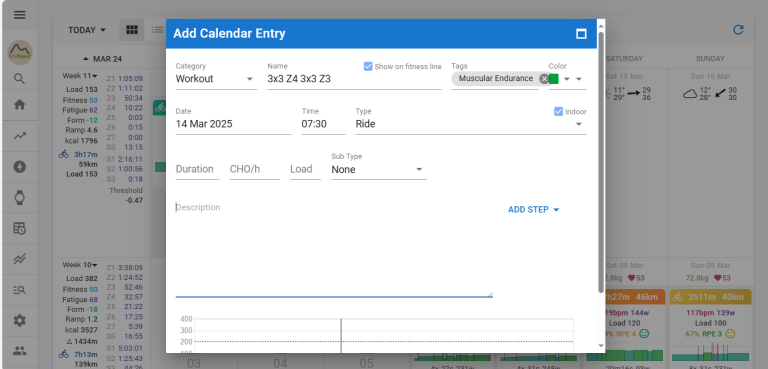Click in the Description text area
This screenshot has width=768, height=369.
(334, 248)
